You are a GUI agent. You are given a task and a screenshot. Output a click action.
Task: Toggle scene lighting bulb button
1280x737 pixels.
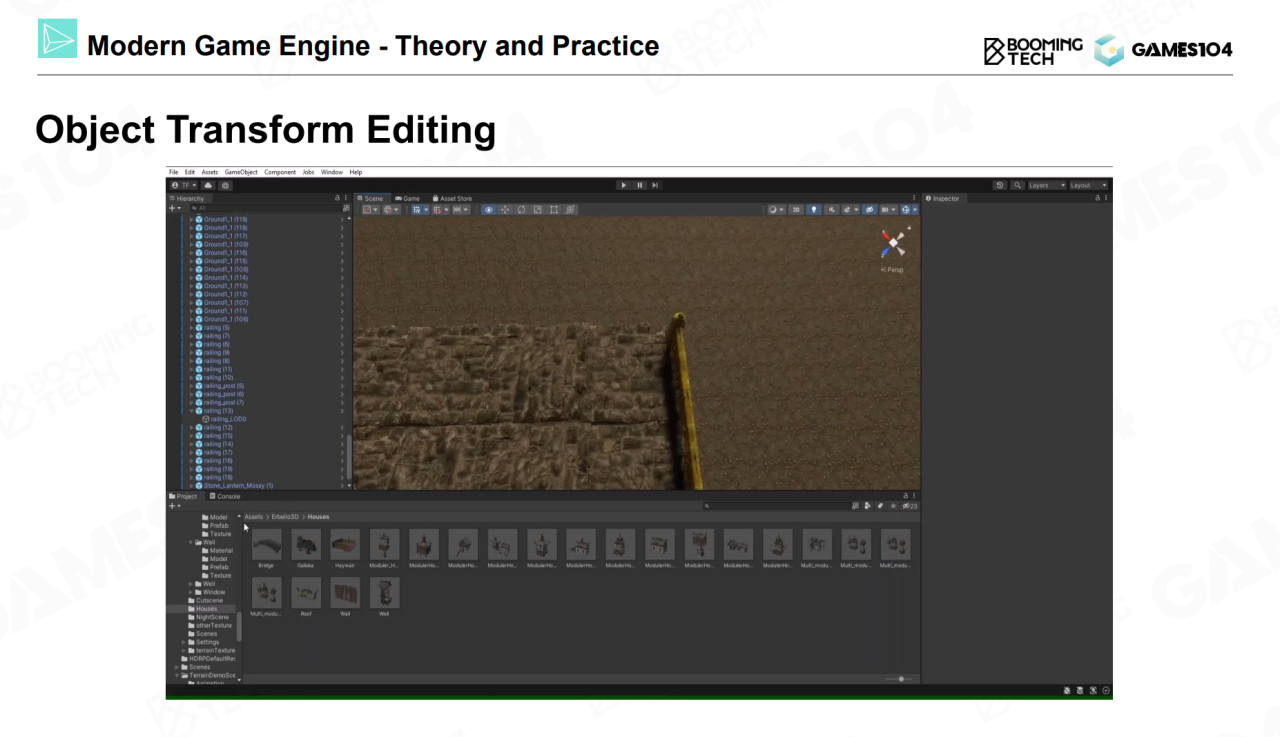click(814, 210)
